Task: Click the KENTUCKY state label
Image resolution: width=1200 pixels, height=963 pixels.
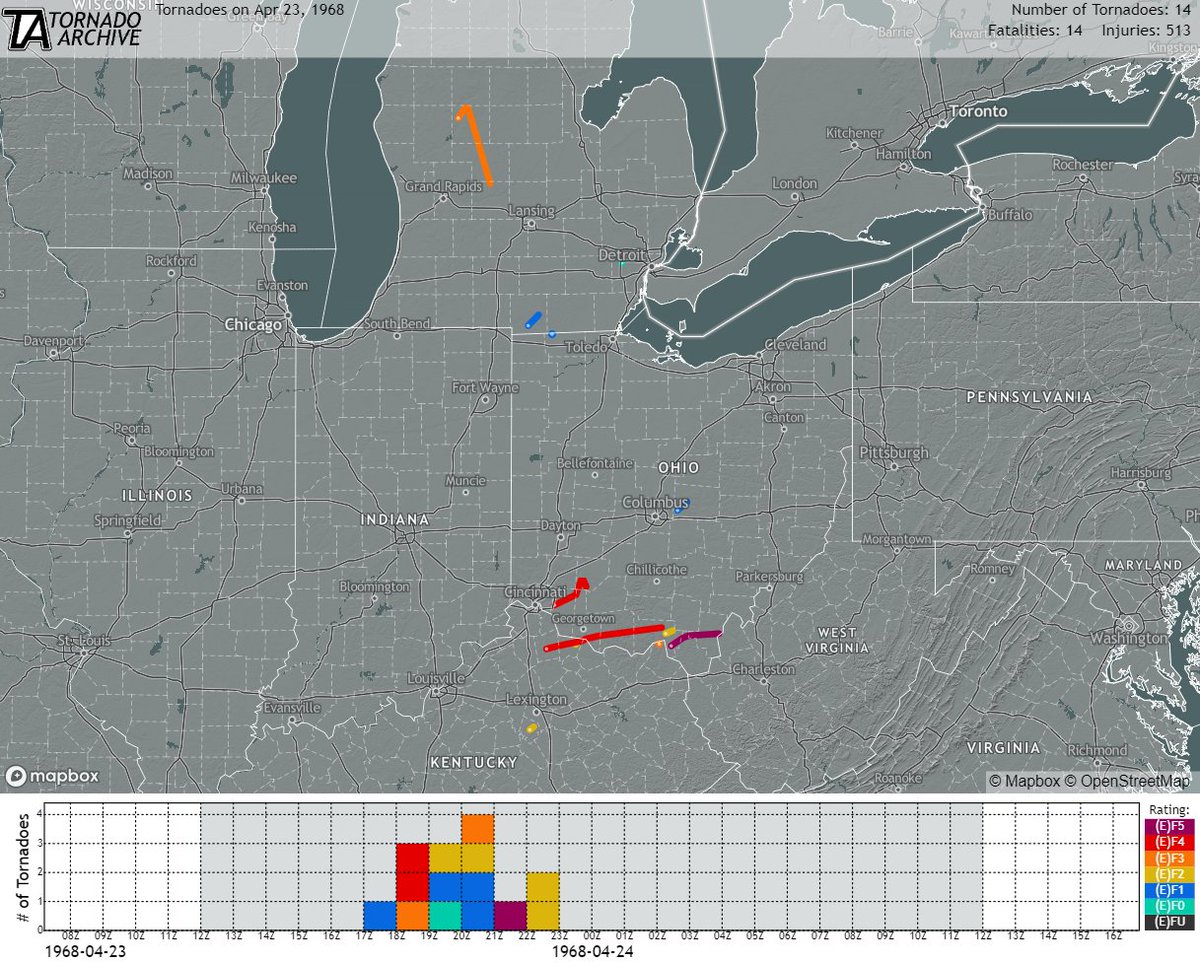Action: pos(473,762)
